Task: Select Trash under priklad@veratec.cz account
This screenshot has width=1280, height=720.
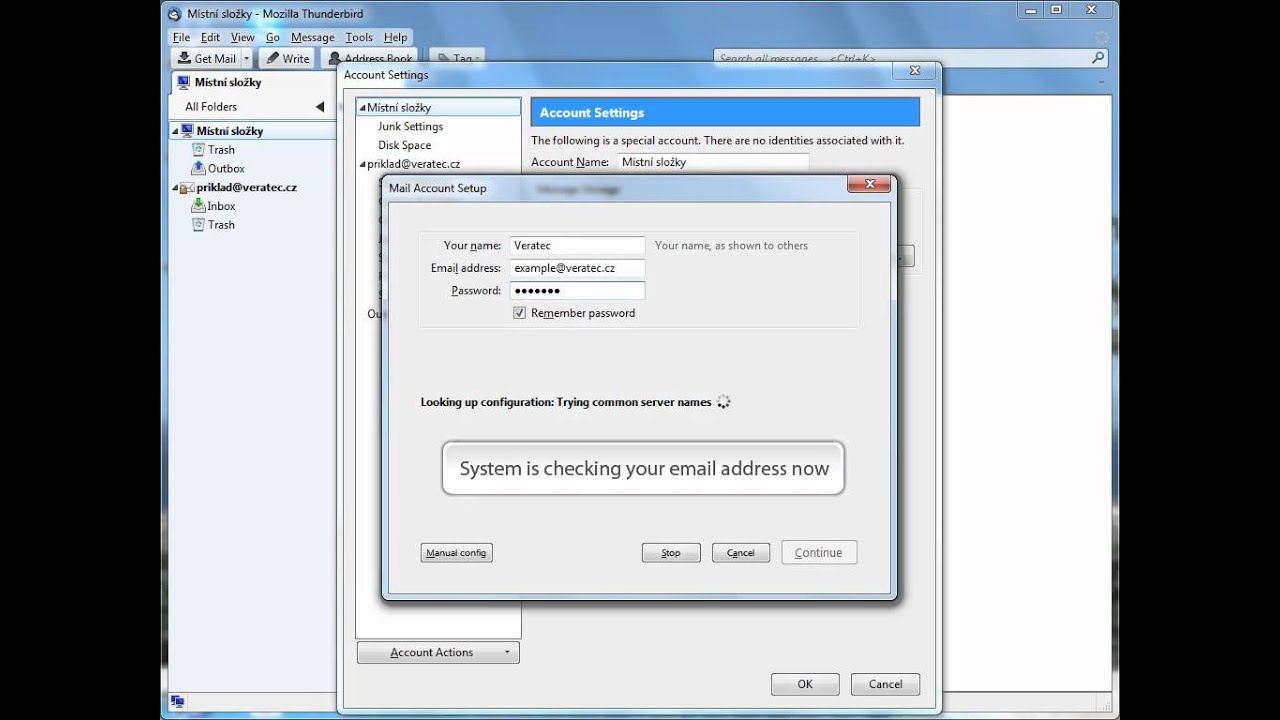Action: [221, 225]
